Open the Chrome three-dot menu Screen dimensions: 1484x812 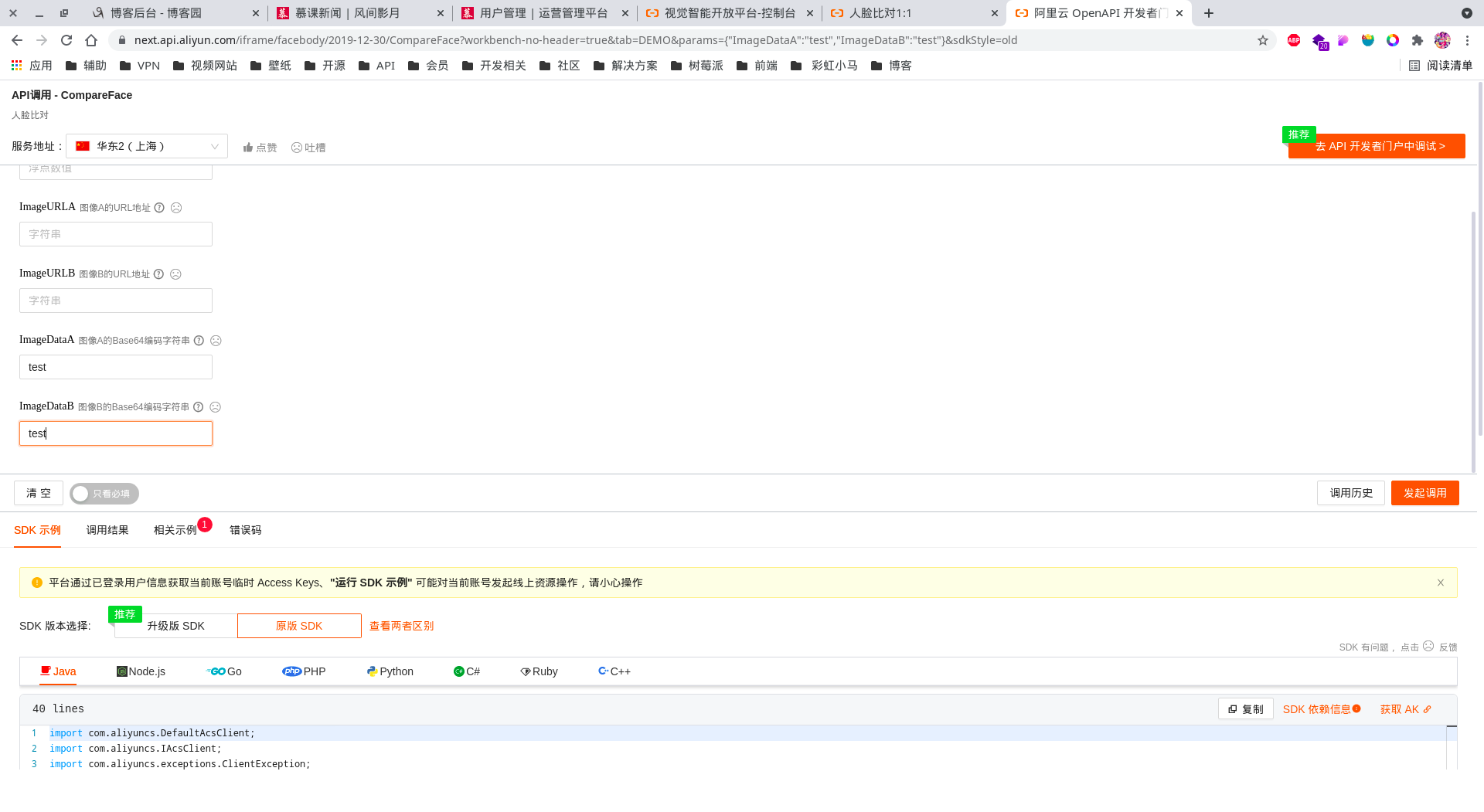(x=1467, y=40)
